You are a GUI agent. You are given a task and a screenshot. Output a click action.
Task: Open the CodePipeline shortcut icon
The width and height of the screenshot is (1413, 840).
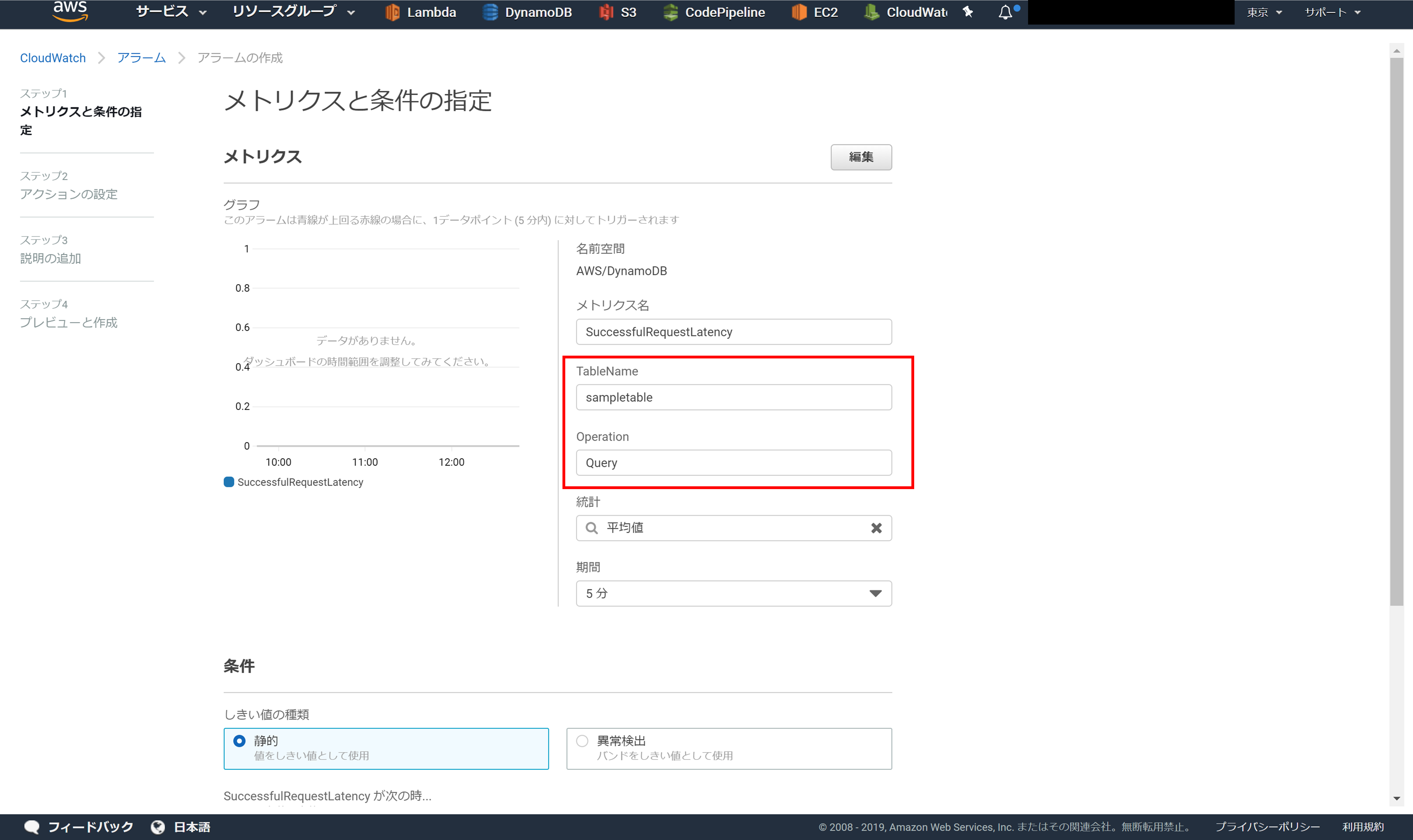click(x=670, y=13)
